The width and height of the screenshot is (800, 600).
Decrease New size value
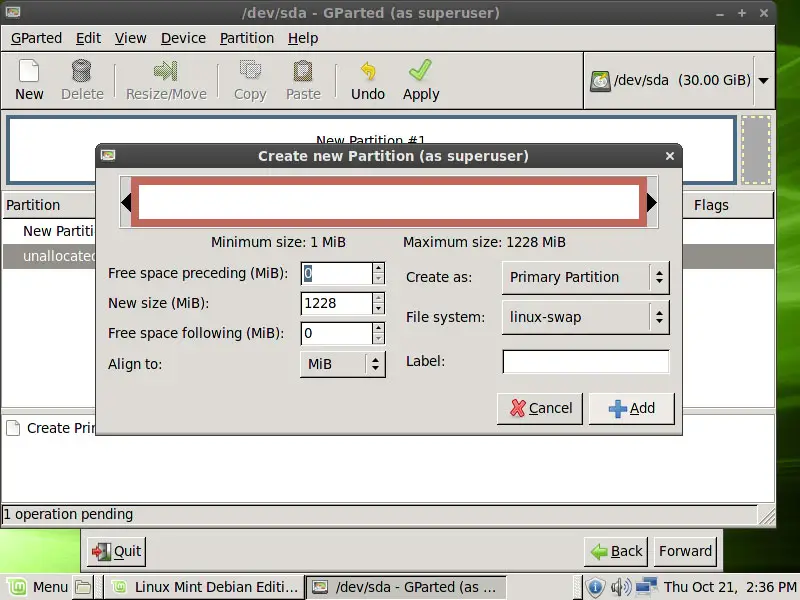378,309
